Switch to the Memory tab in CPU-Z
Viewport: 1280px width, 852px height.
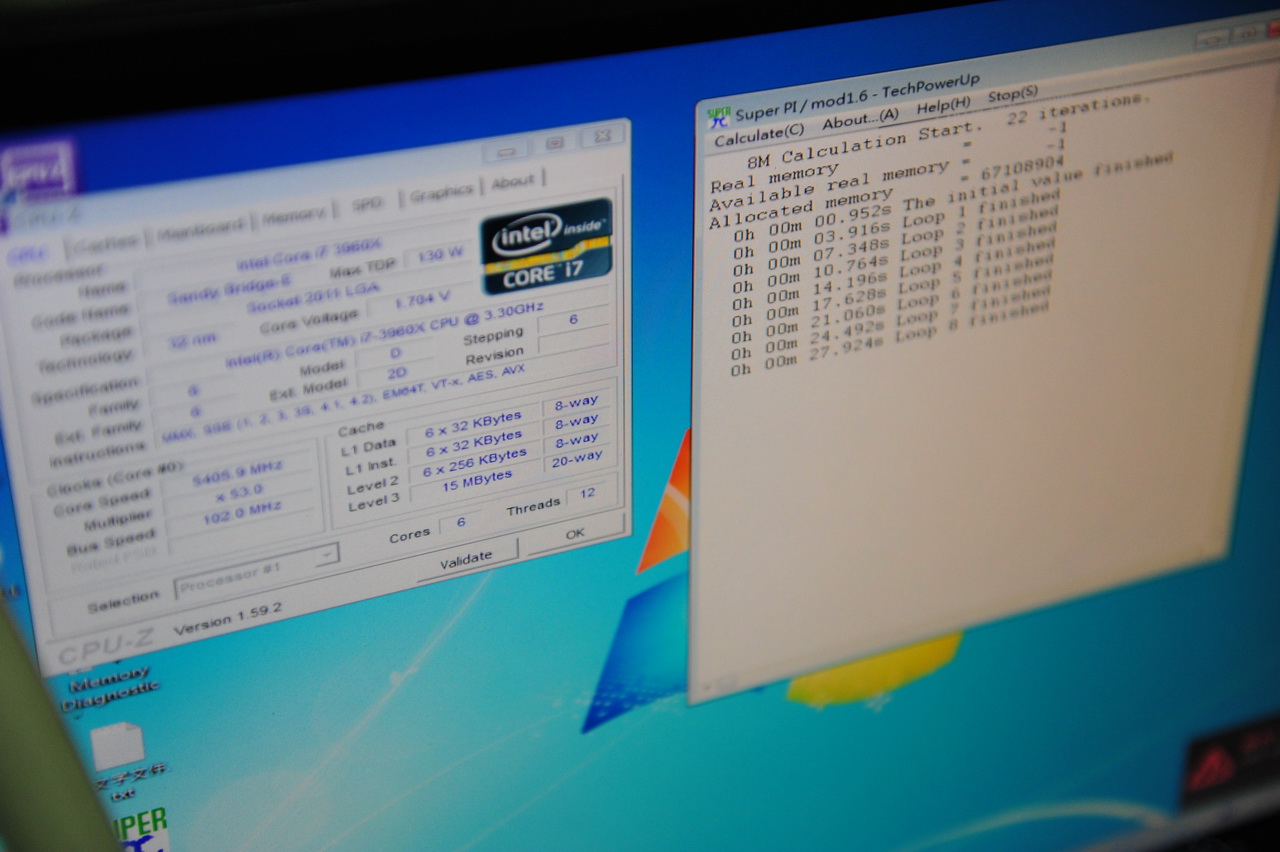[x=293, y=215]
